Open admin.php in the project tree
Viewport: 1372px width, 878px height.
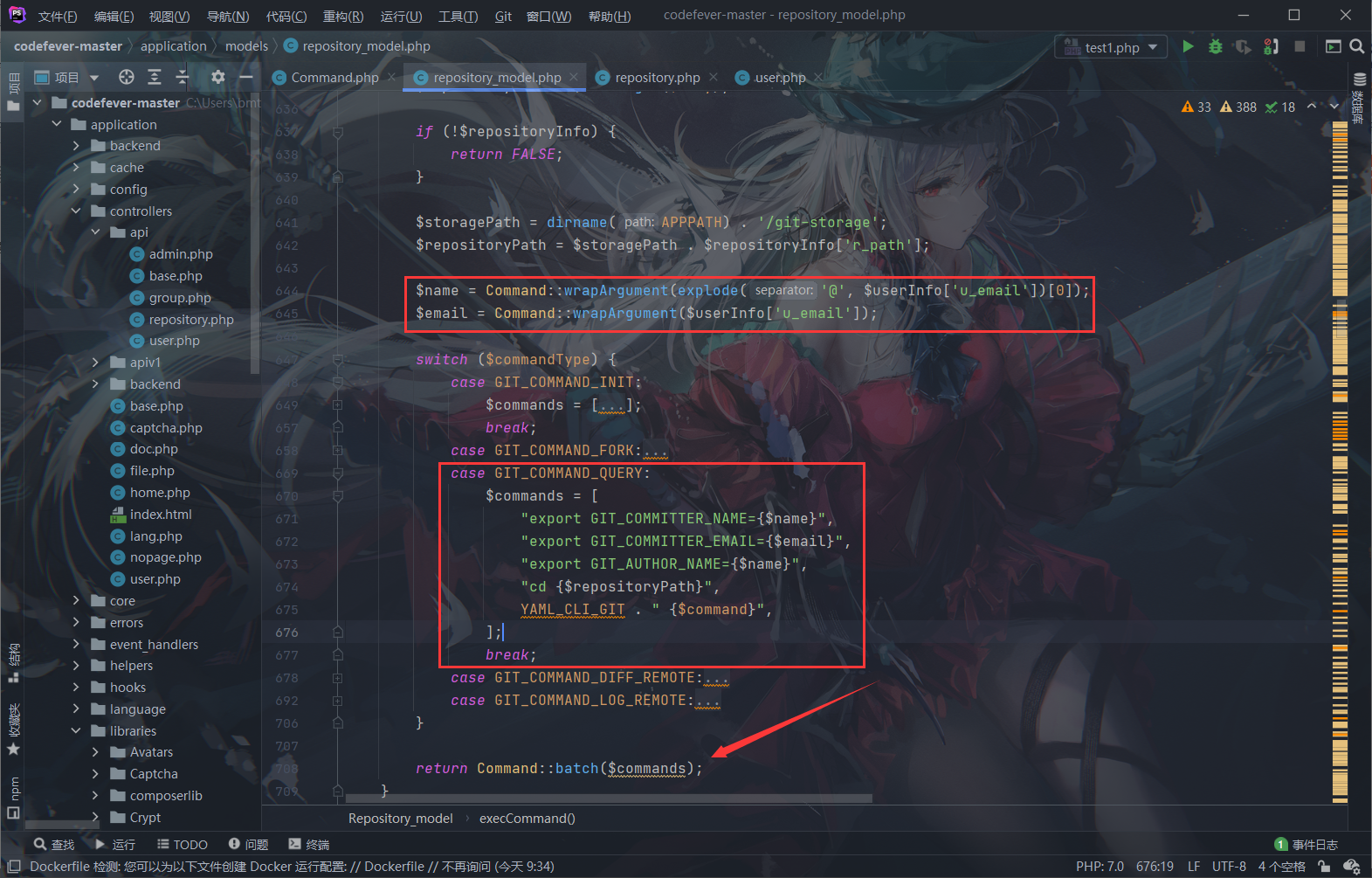click(x=181, y=254)
